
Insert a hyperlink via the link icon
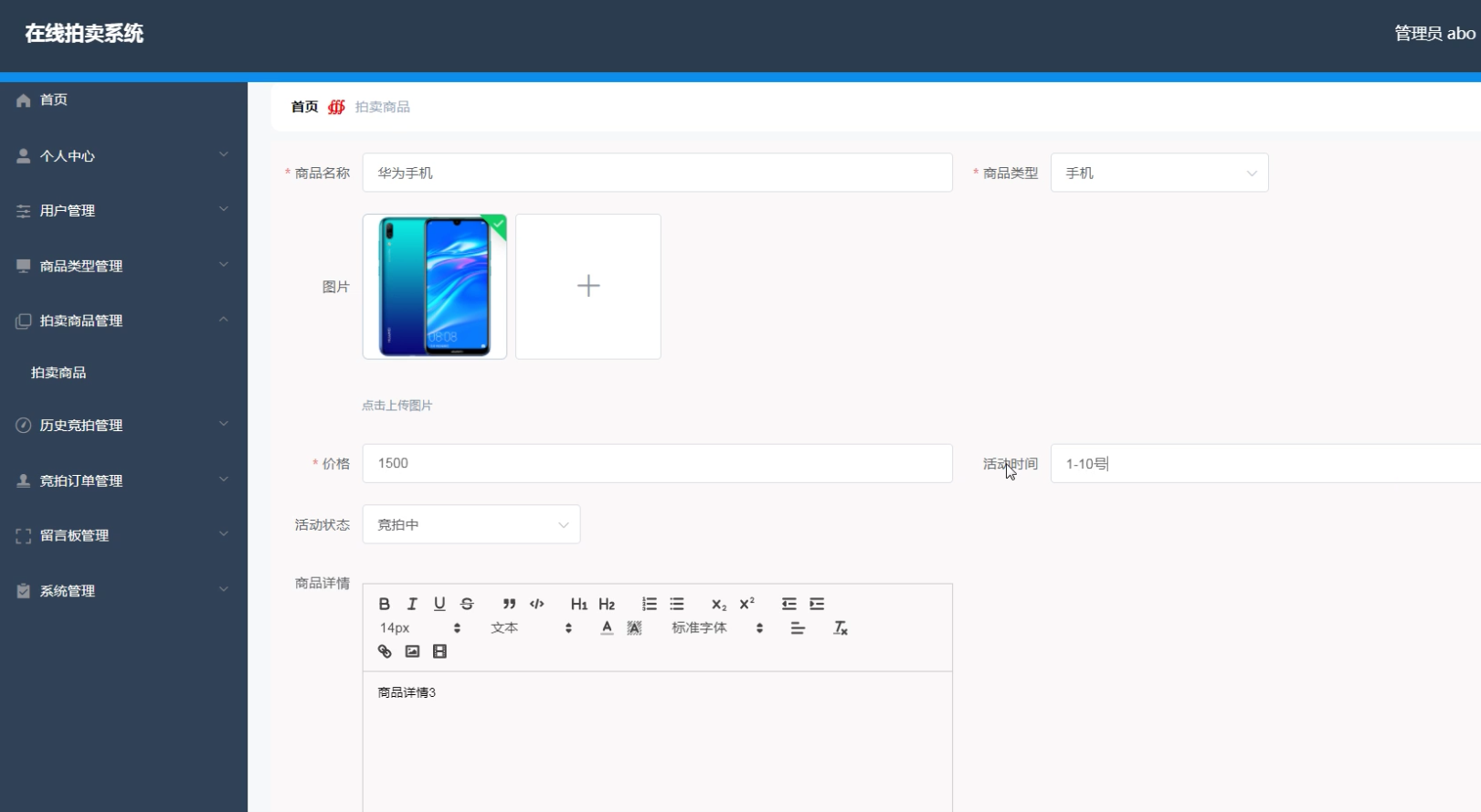(x=385, y=651)
